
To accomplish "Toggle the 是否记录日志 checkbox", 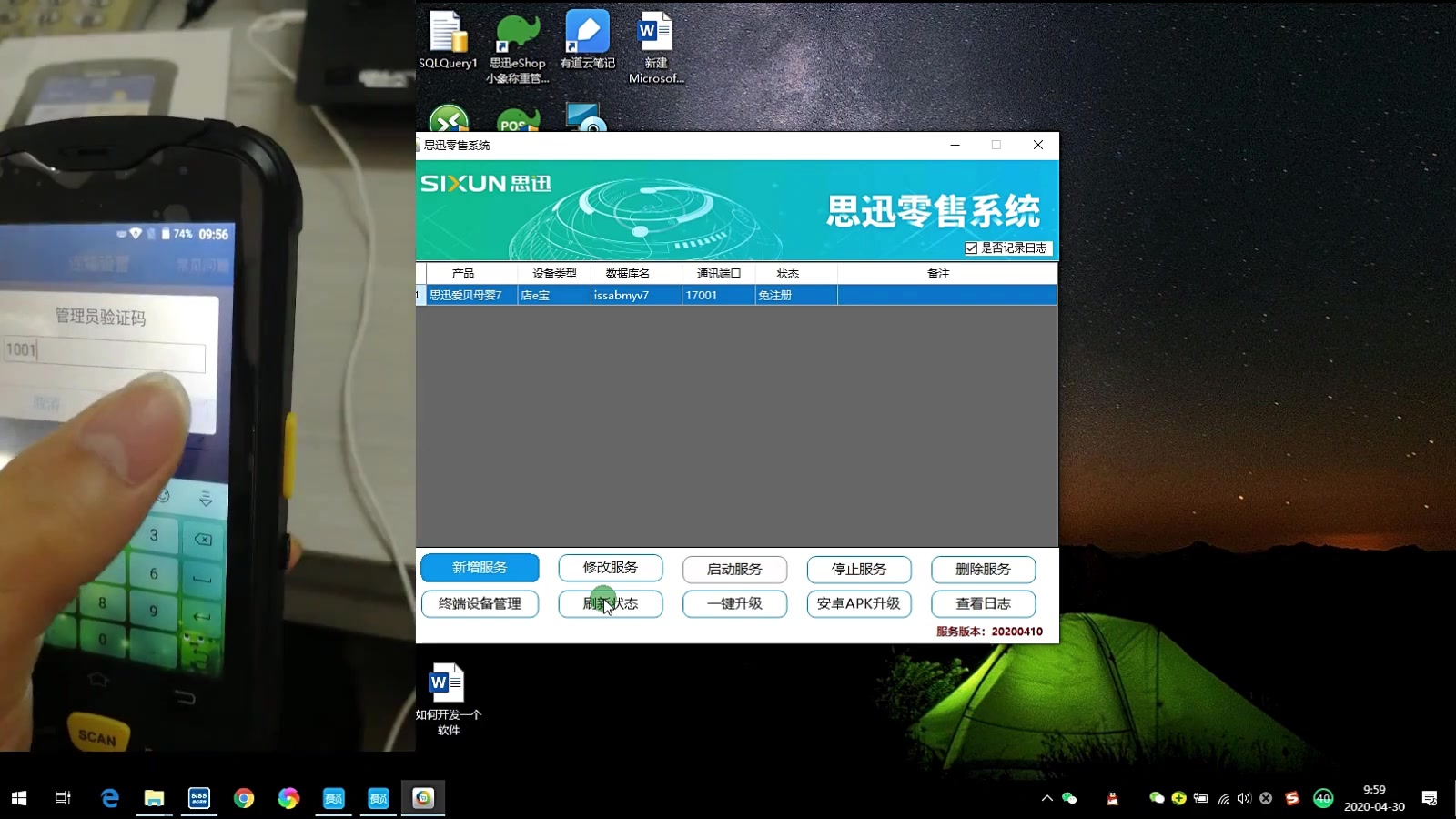I will (x=971, y=248).
